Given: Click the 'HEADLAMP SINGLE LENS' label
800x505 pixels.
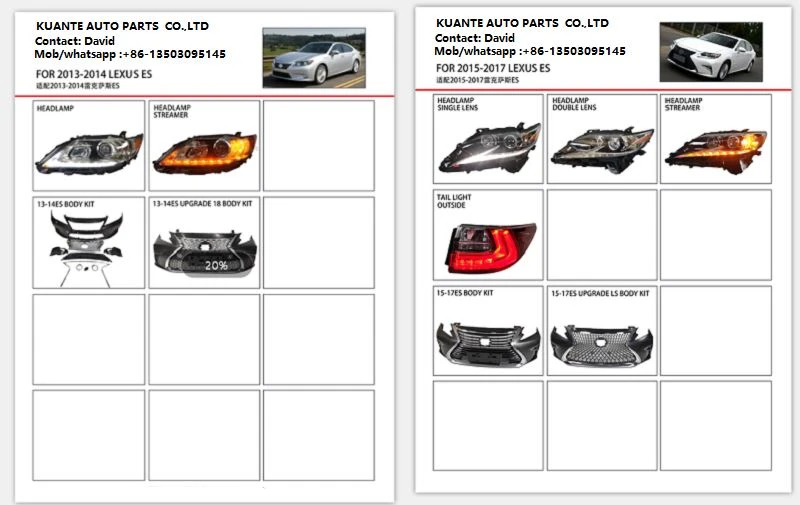Looking at the screenshot, I should click(x=458, y=104).
